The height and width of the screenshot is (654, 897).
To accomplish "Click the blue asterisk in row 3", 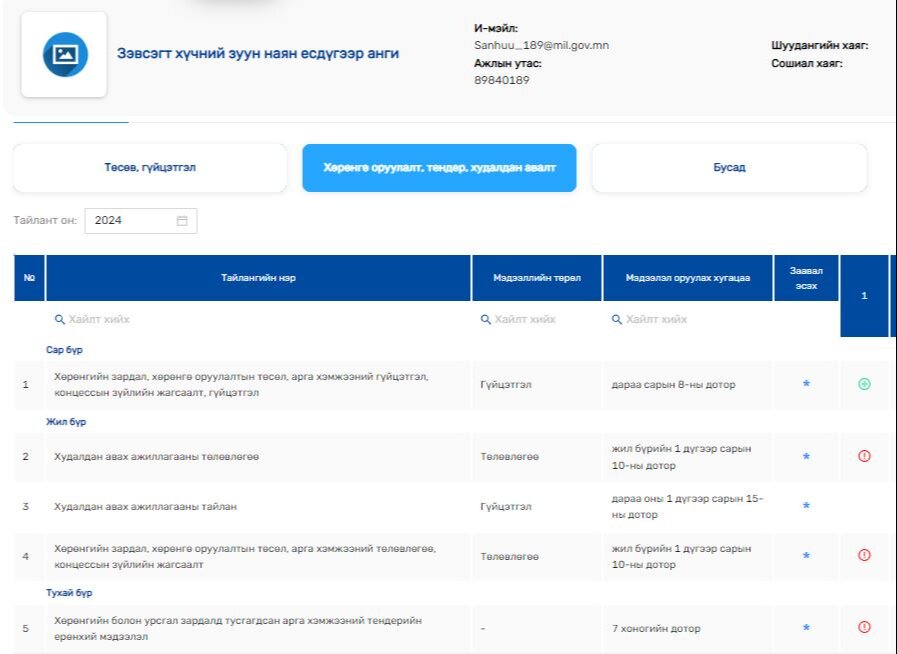I will [x=806, y=506].
